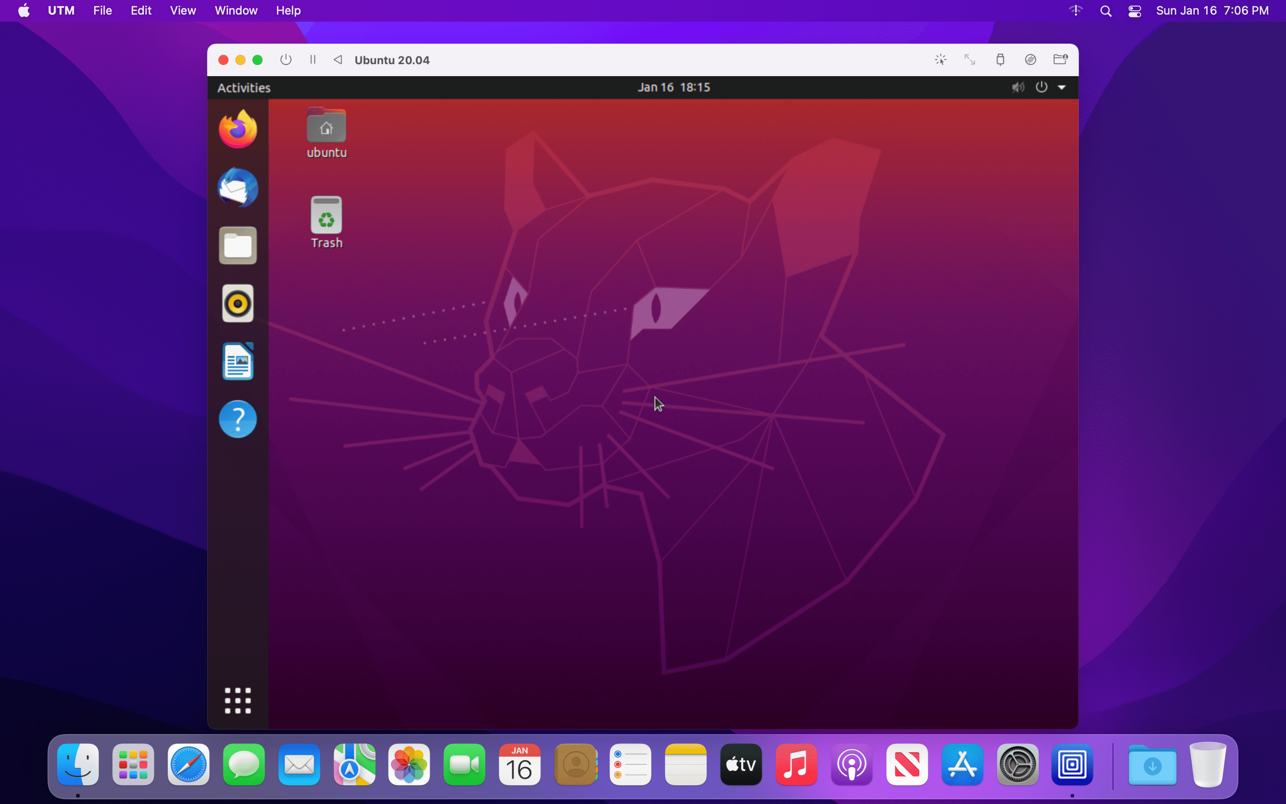Open the Edit menu

point(141,11)
